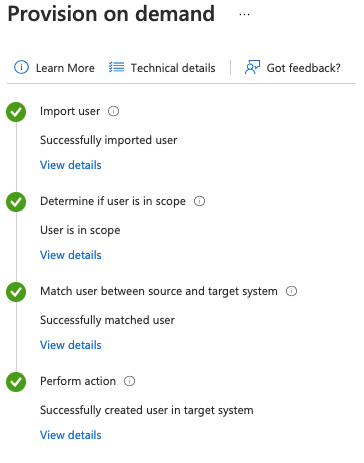Click the info icon next to Perform action
364x463 pixels.
(x=129, y=381)
